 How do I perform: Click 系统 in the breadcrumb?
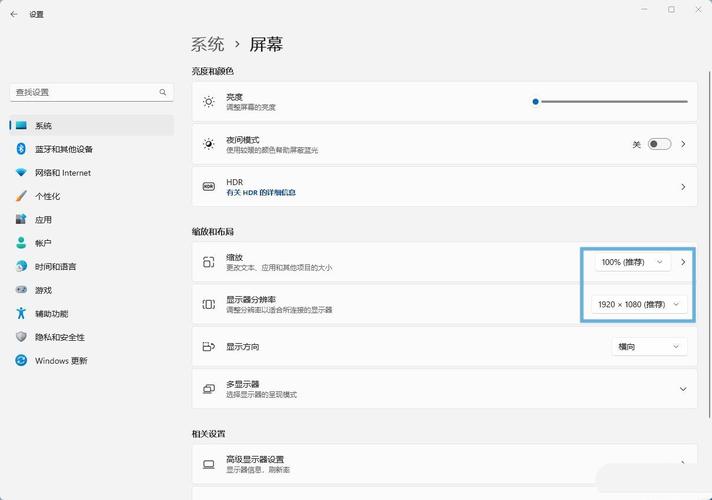(208, 44)
